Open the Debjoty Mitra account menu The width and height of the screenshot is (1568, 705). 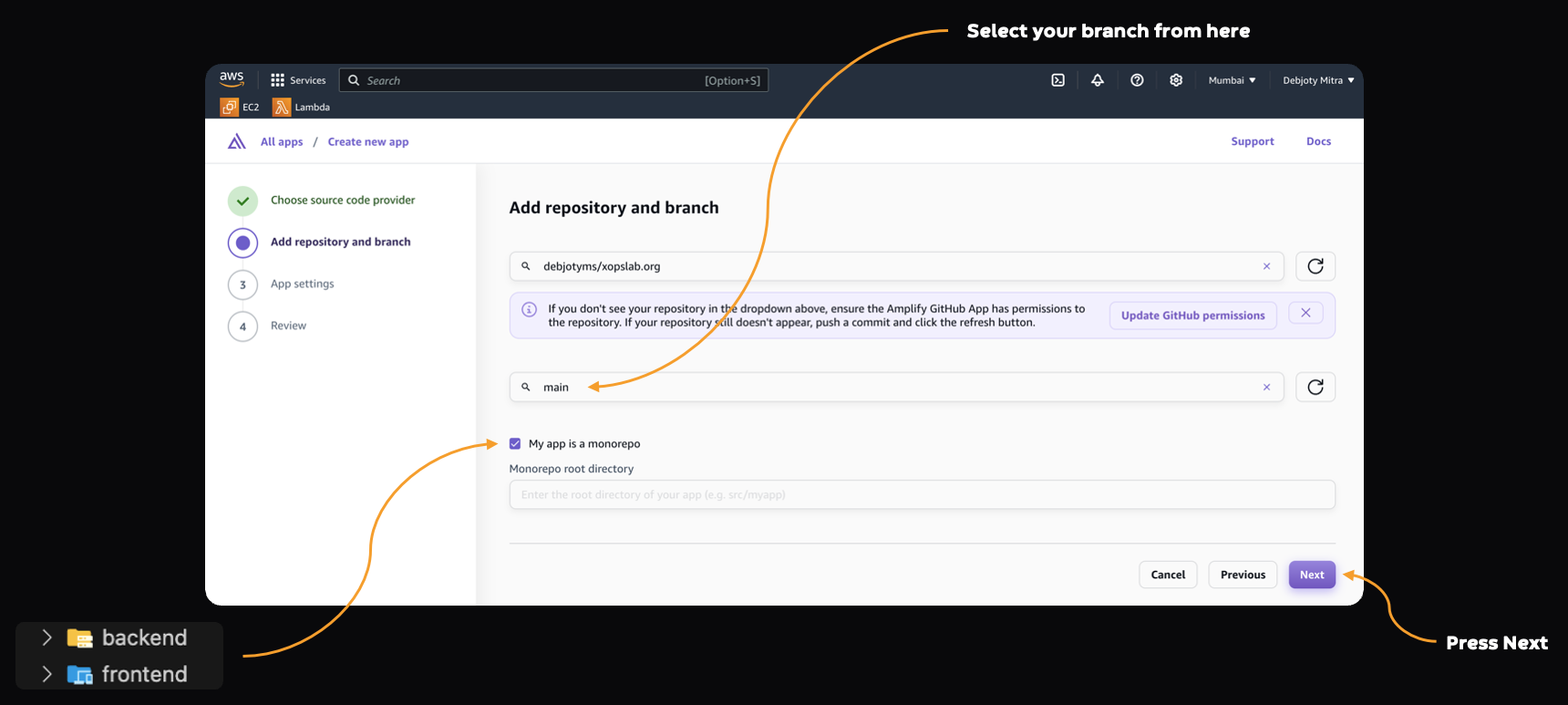[1318, 80]
